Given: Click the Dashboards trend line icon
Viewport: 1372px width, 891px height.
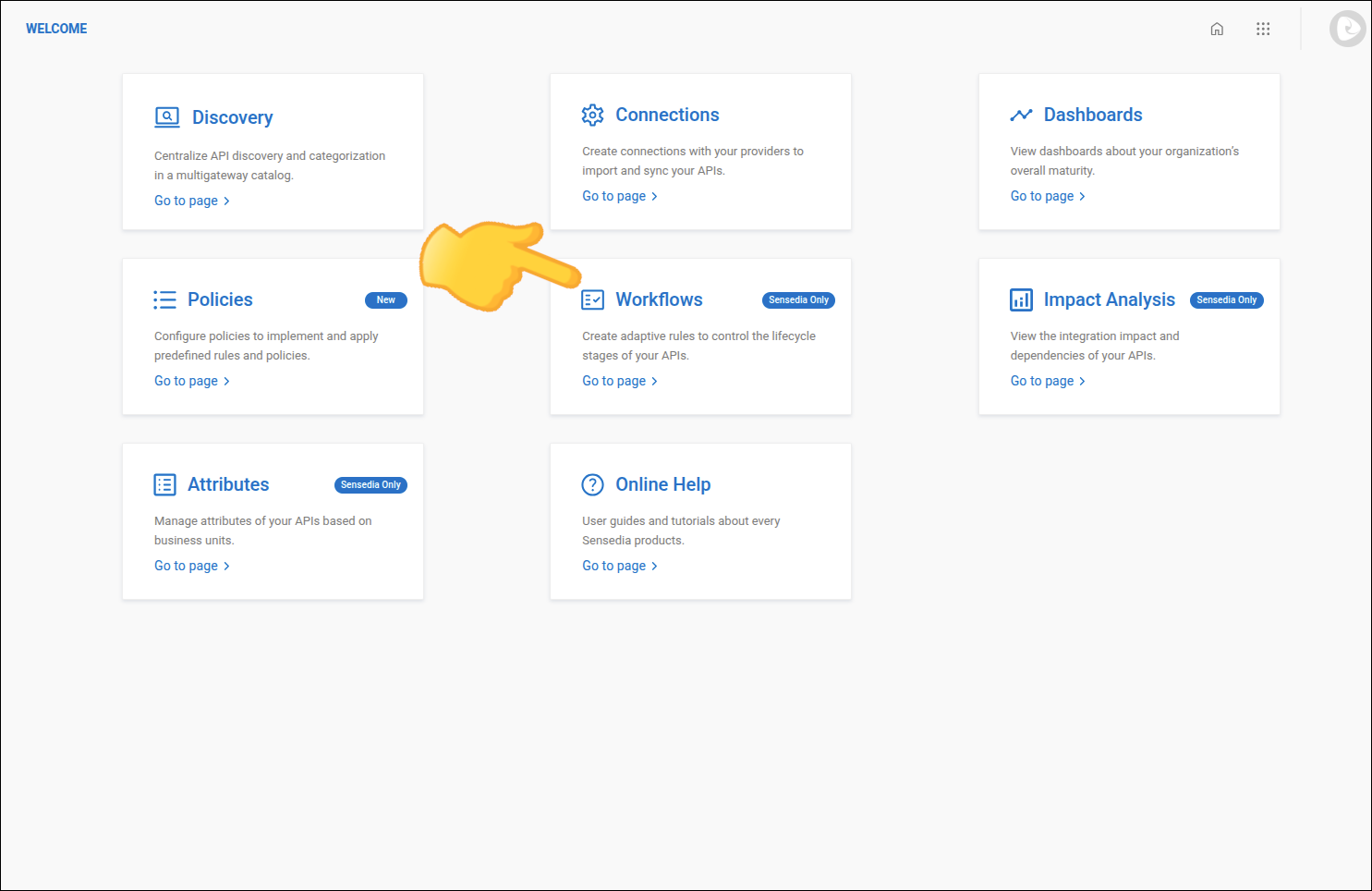Looking at the screenshot, I should pos(1021,114).
